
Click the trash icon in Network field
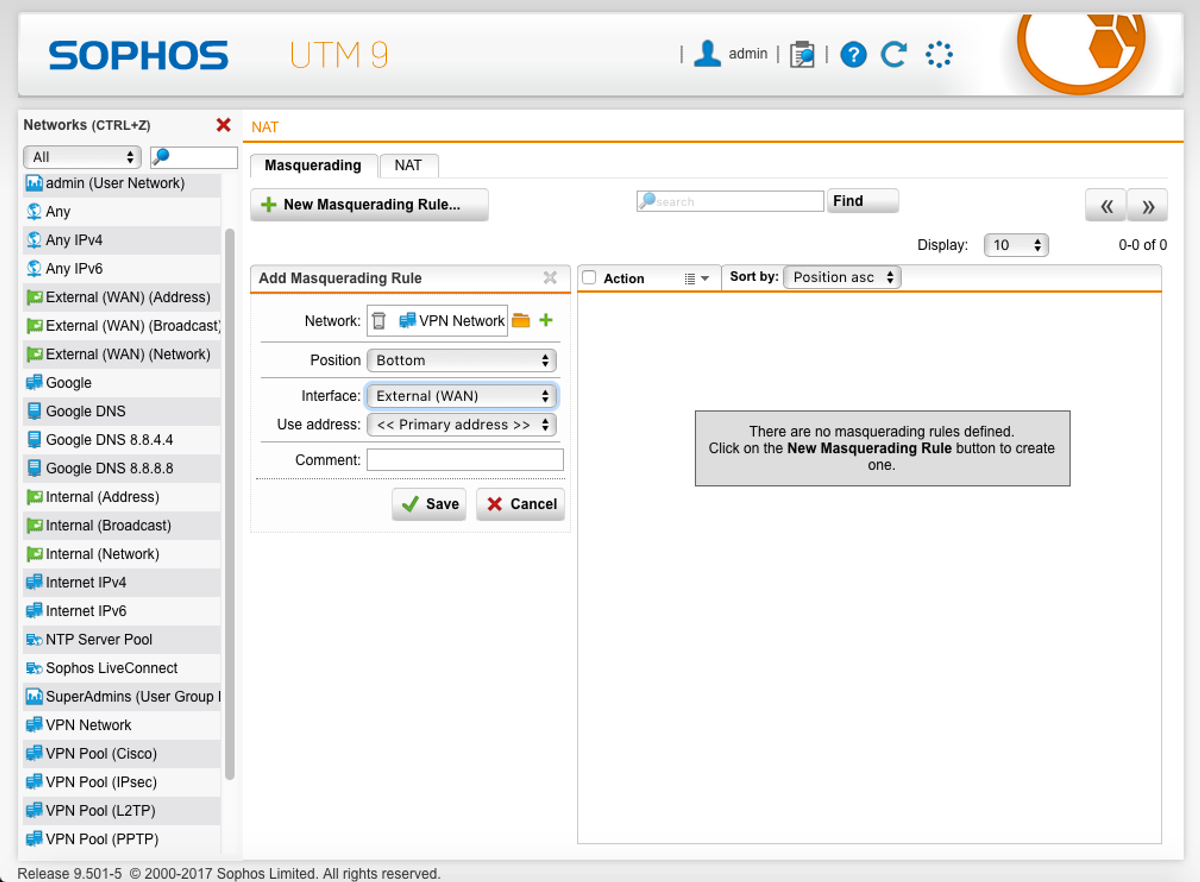379,321
